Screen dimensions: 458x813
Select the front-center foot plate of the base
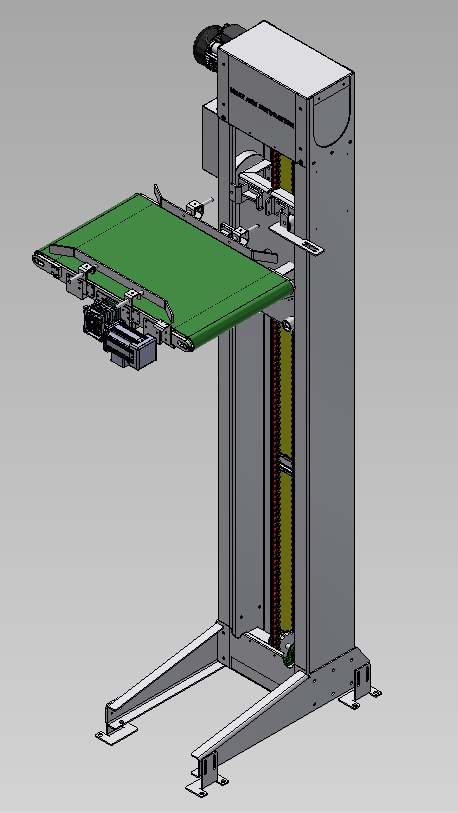[207, 783]
